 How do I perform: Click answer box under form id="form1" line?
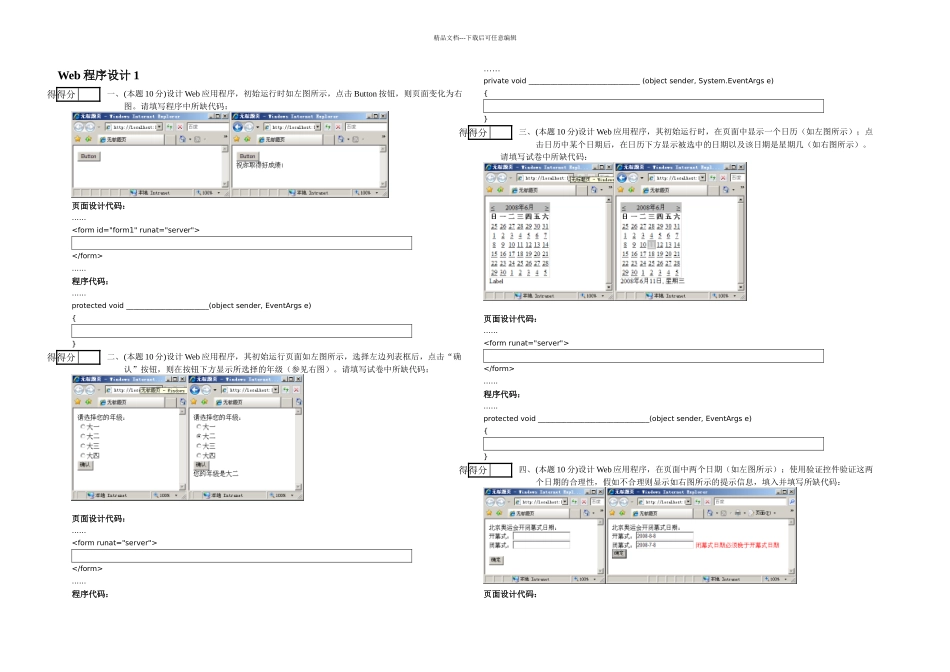point(242,243)
